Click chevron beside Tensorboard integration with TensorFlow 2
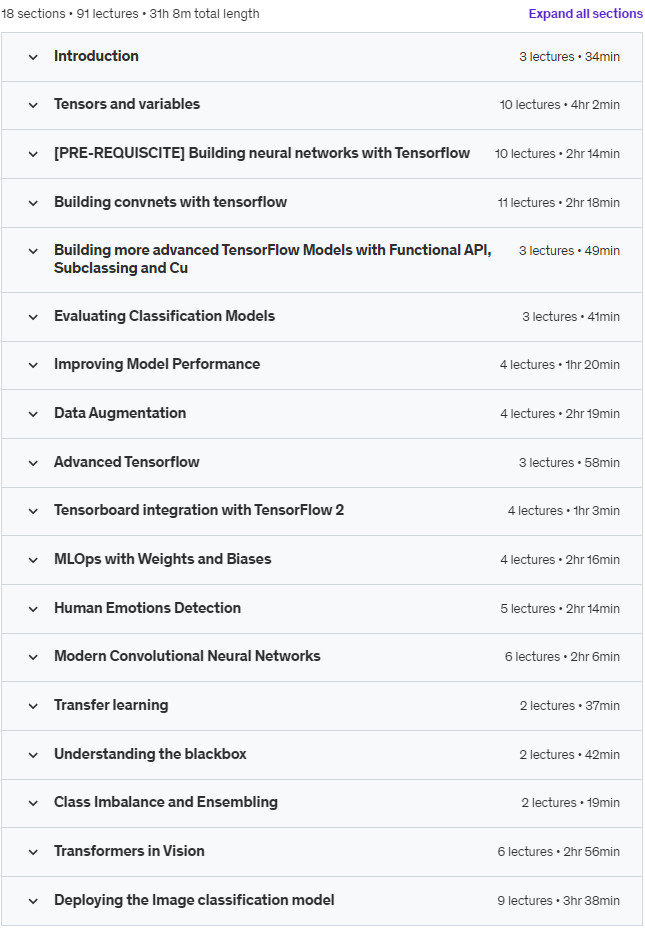 [x=33, y=511]
